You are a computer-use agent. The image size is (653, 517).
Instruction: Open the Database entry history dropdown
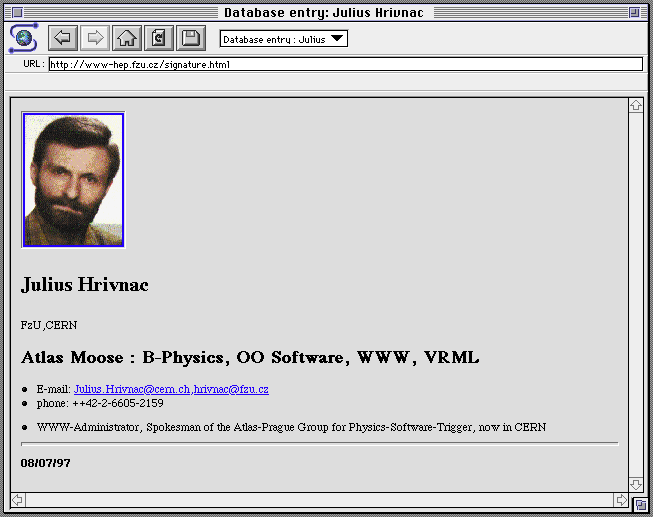pos(284,39)
